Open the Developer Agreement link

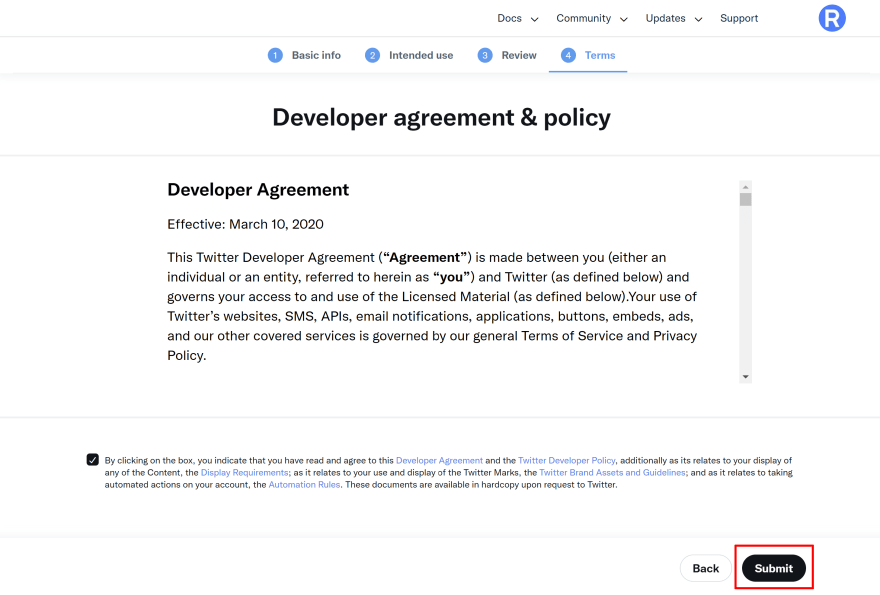pyautogui.click(x=439, y=460)
